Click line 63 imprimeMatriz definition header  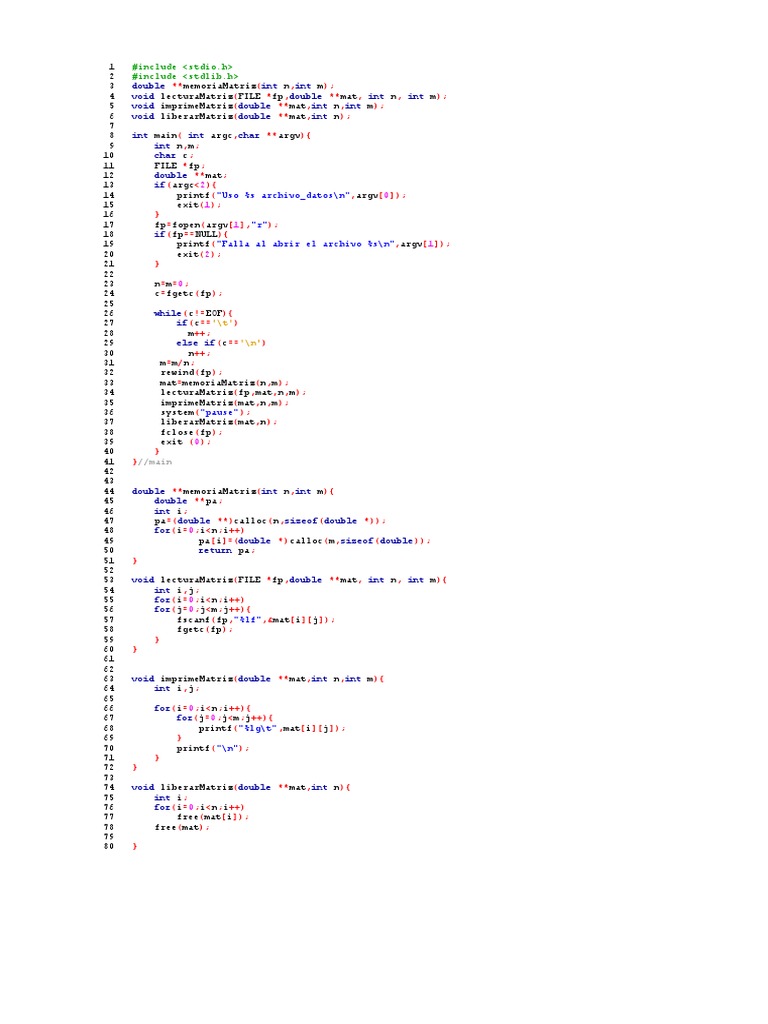point(258,679)
